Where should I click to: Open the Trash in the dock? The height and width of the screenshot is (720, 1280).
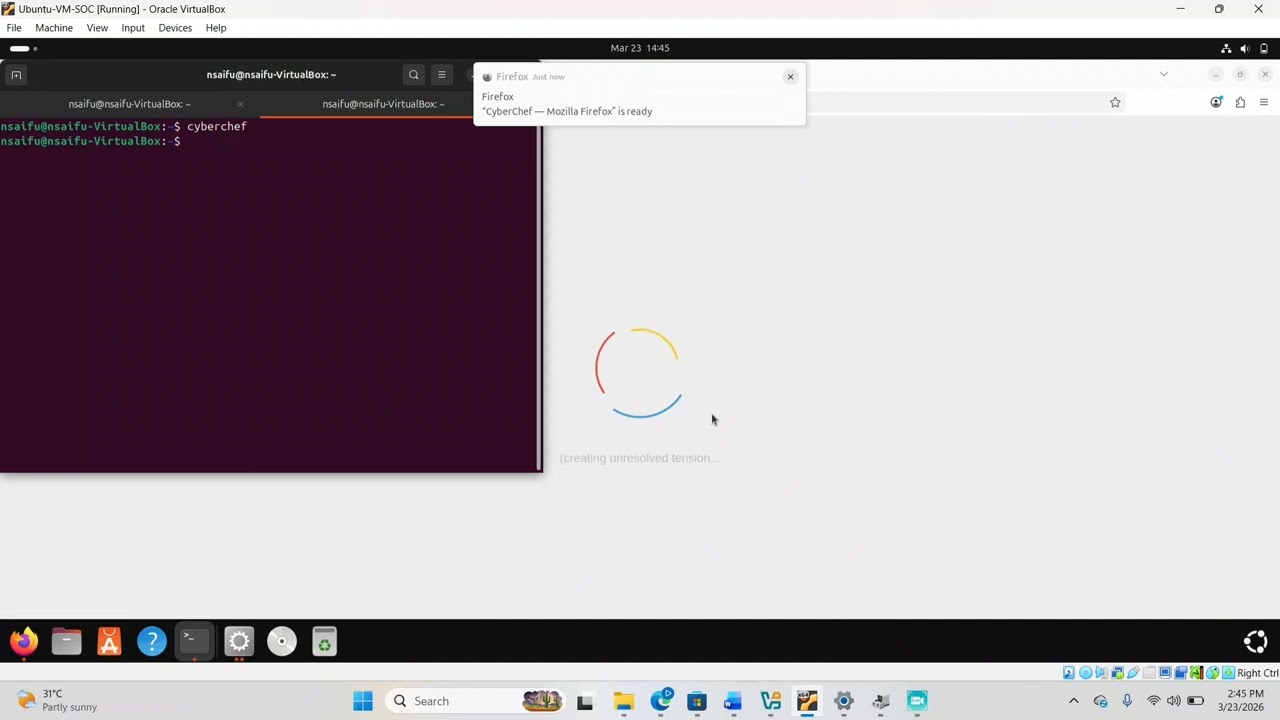(x=324, y=641)
